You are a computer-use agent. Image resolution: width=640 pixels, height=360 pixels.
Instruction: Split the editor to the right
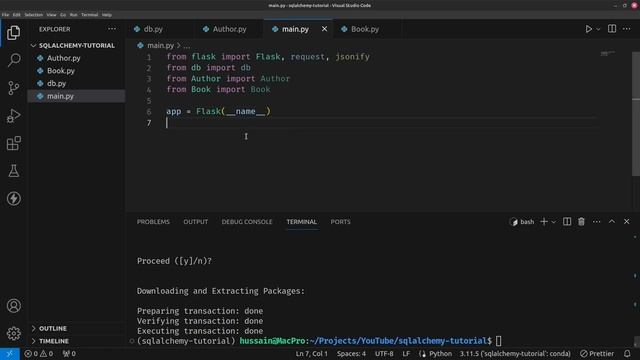(x=612, y=29)
